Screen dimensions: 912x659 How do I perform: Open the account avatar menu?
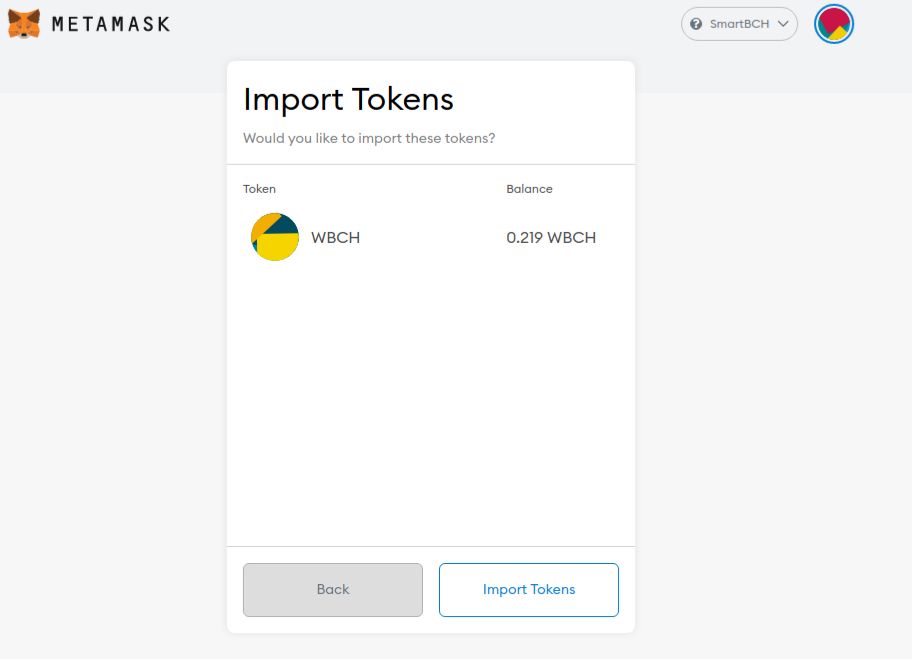click(833, 24)
